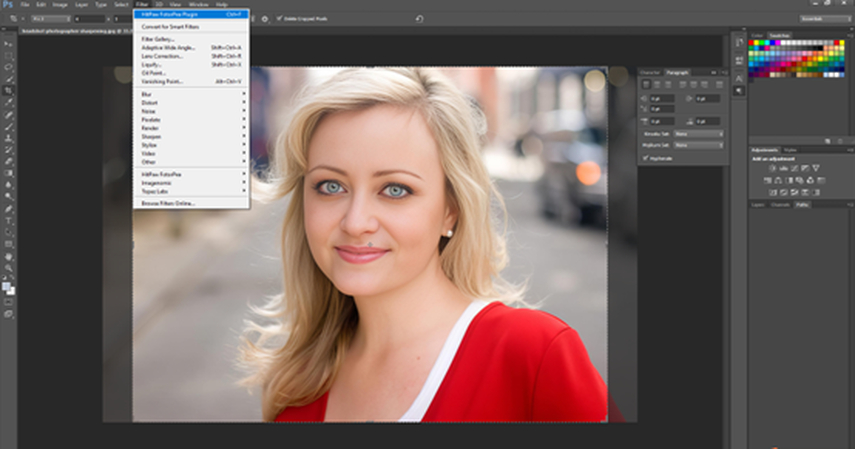Select the Zoom tool
Image resolution: width=855 pixels, height=449 pixels.
tap(8, 268)
